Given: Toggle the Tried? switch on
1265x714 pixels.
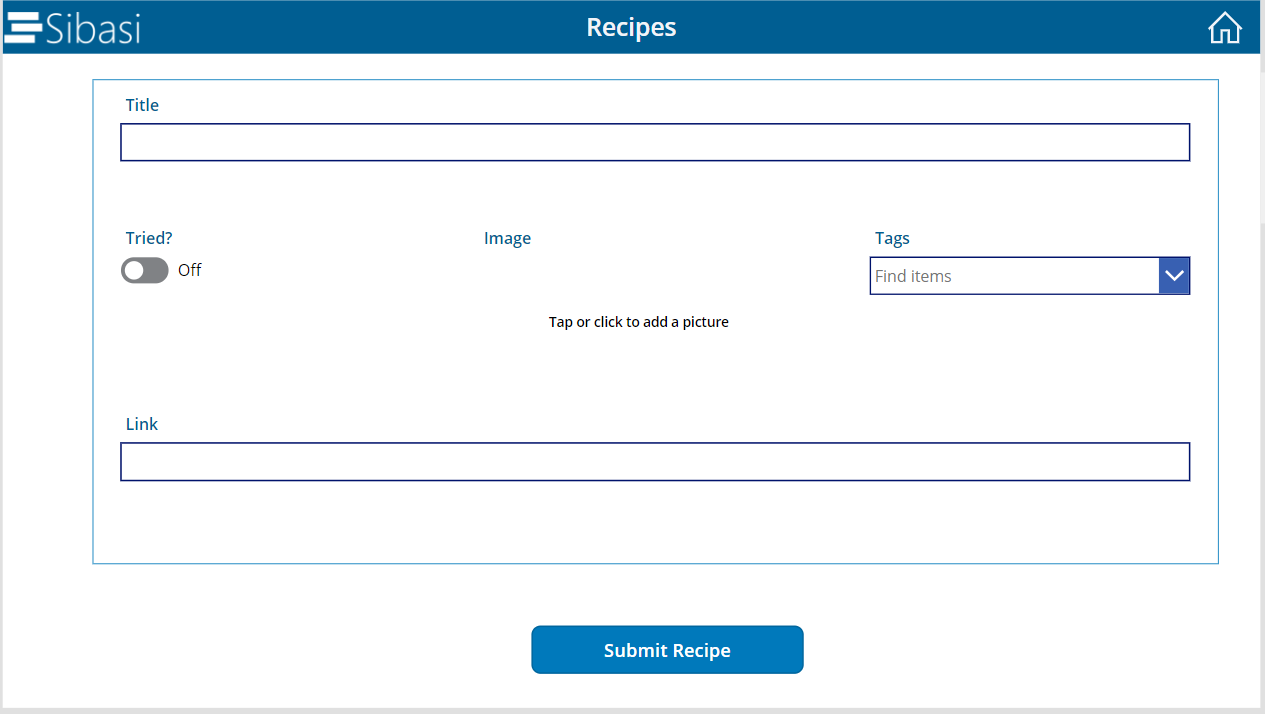Looking at the screenshot, I should tap(145, 270).
